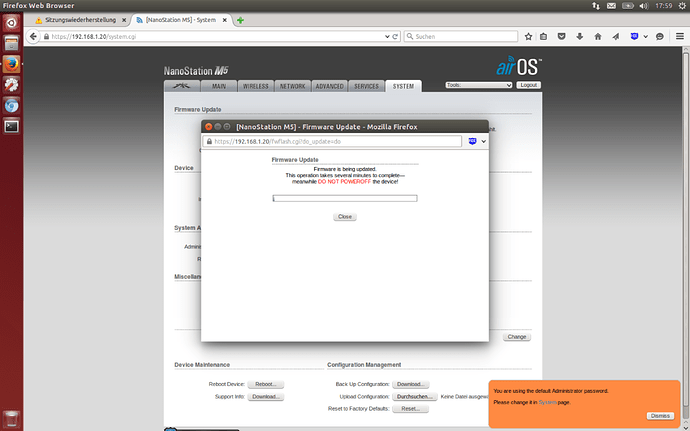Open the Terminal from the launcher
Viewport: 690px width, 431px height.
point(12,126)
